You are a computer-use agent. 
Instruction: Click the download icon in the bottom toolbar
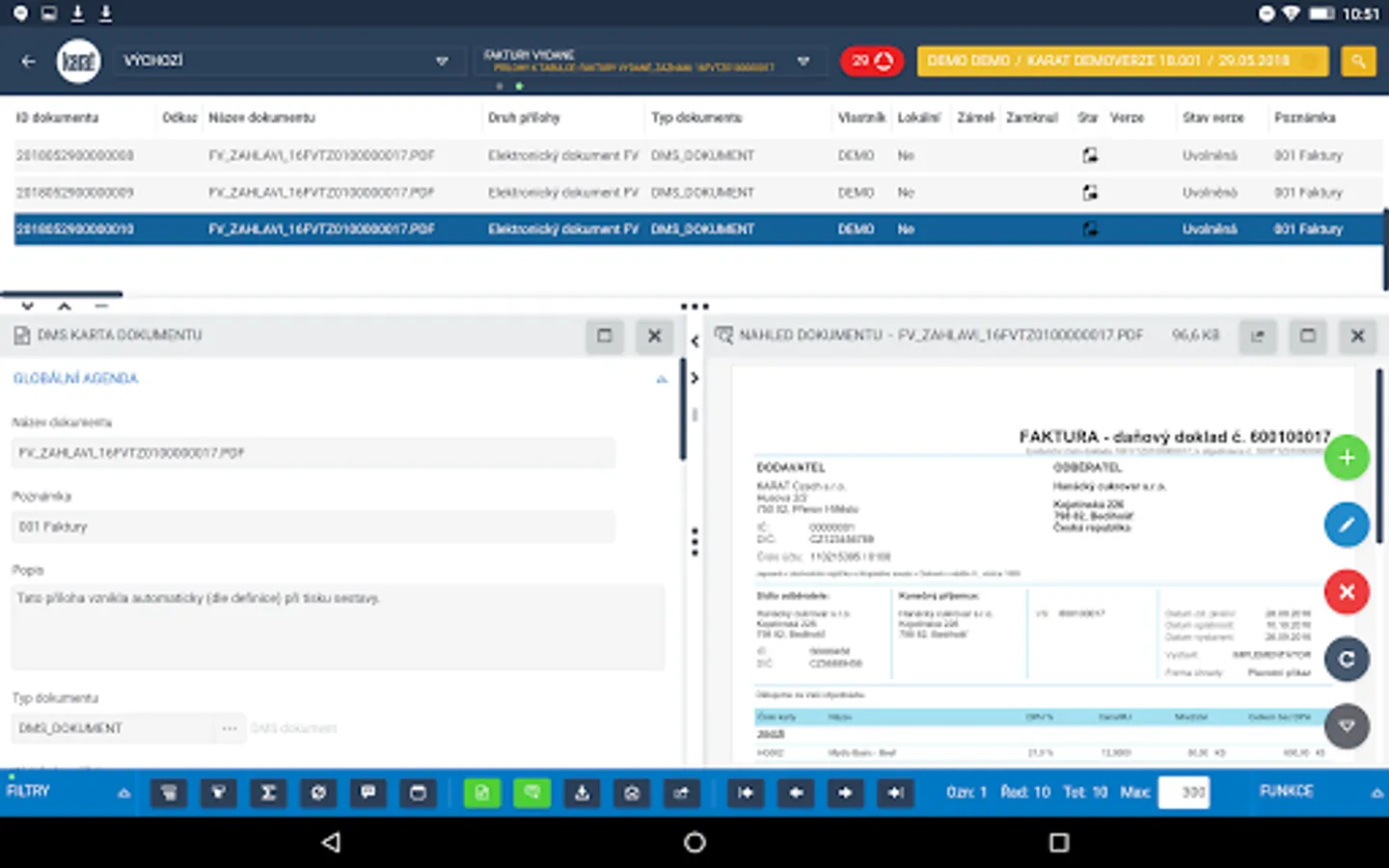pyautogui.click(x=582, y=792)
